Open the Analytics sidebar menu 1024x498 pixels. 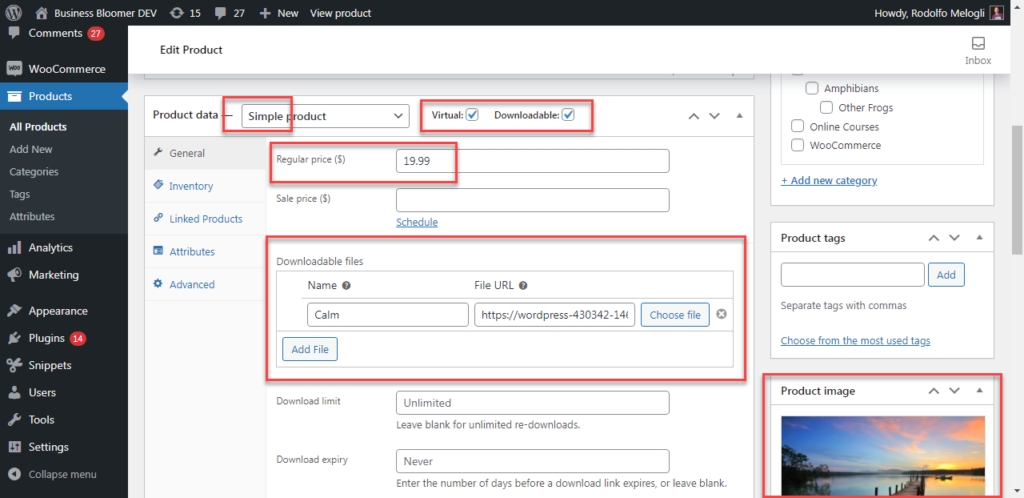coord(50,248)
